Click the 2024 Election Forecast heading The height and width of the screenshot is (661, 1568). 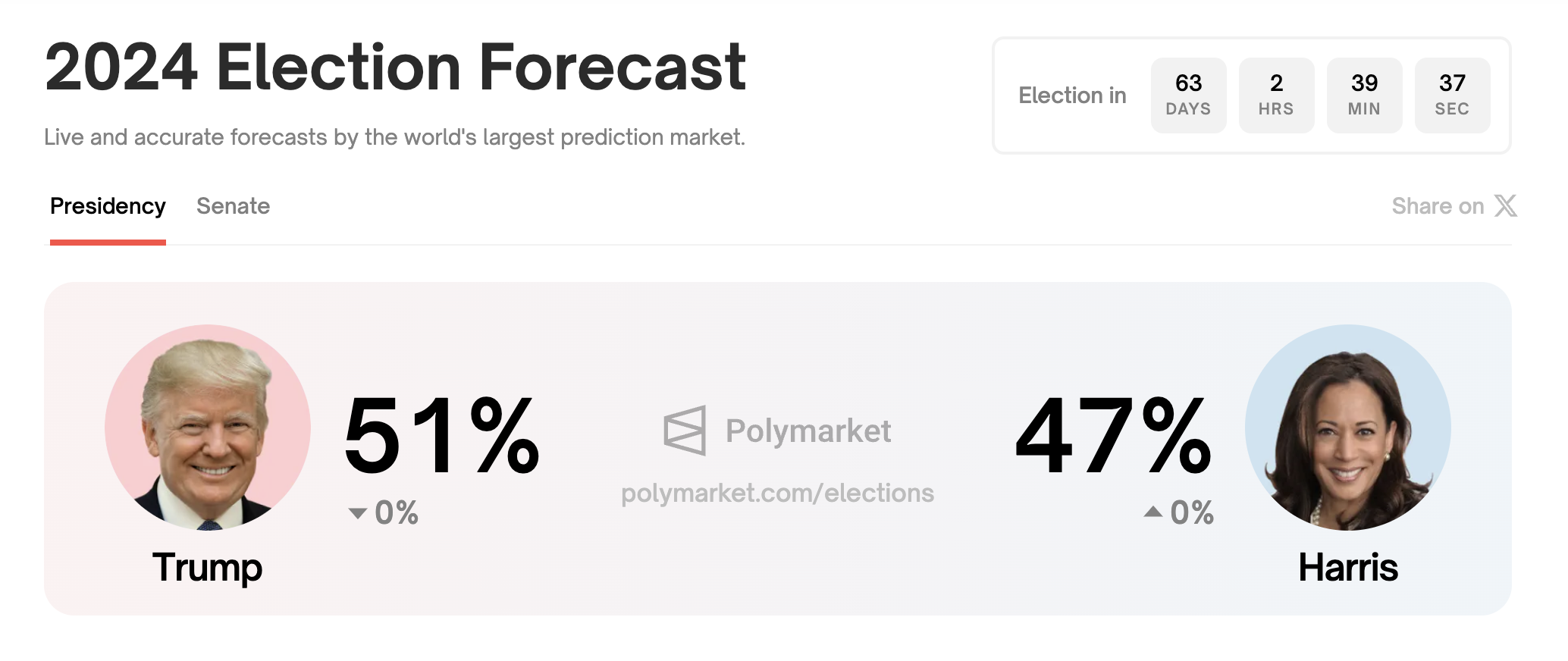395,68
